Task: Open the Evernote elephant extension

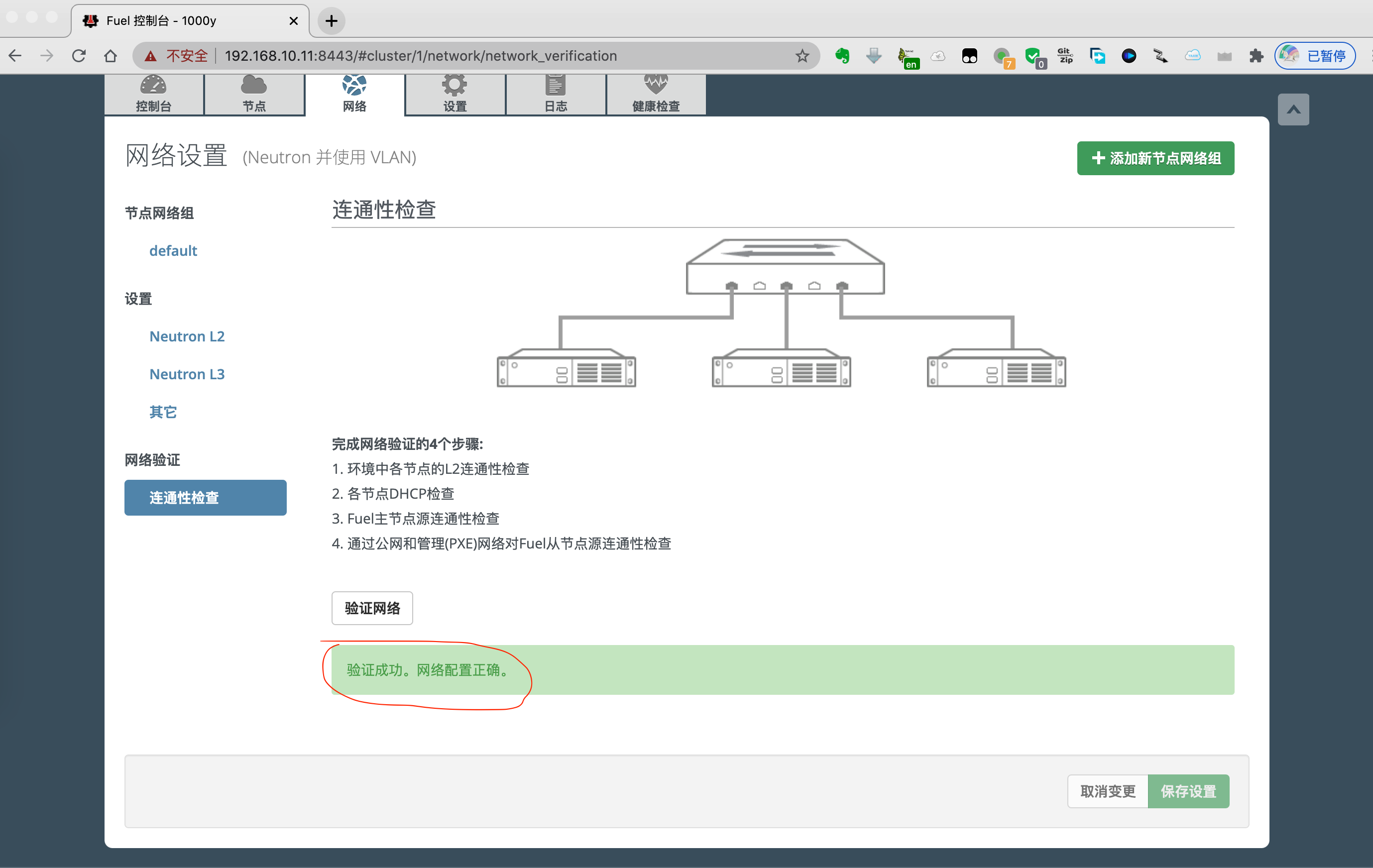Action: tap(842, 56)
